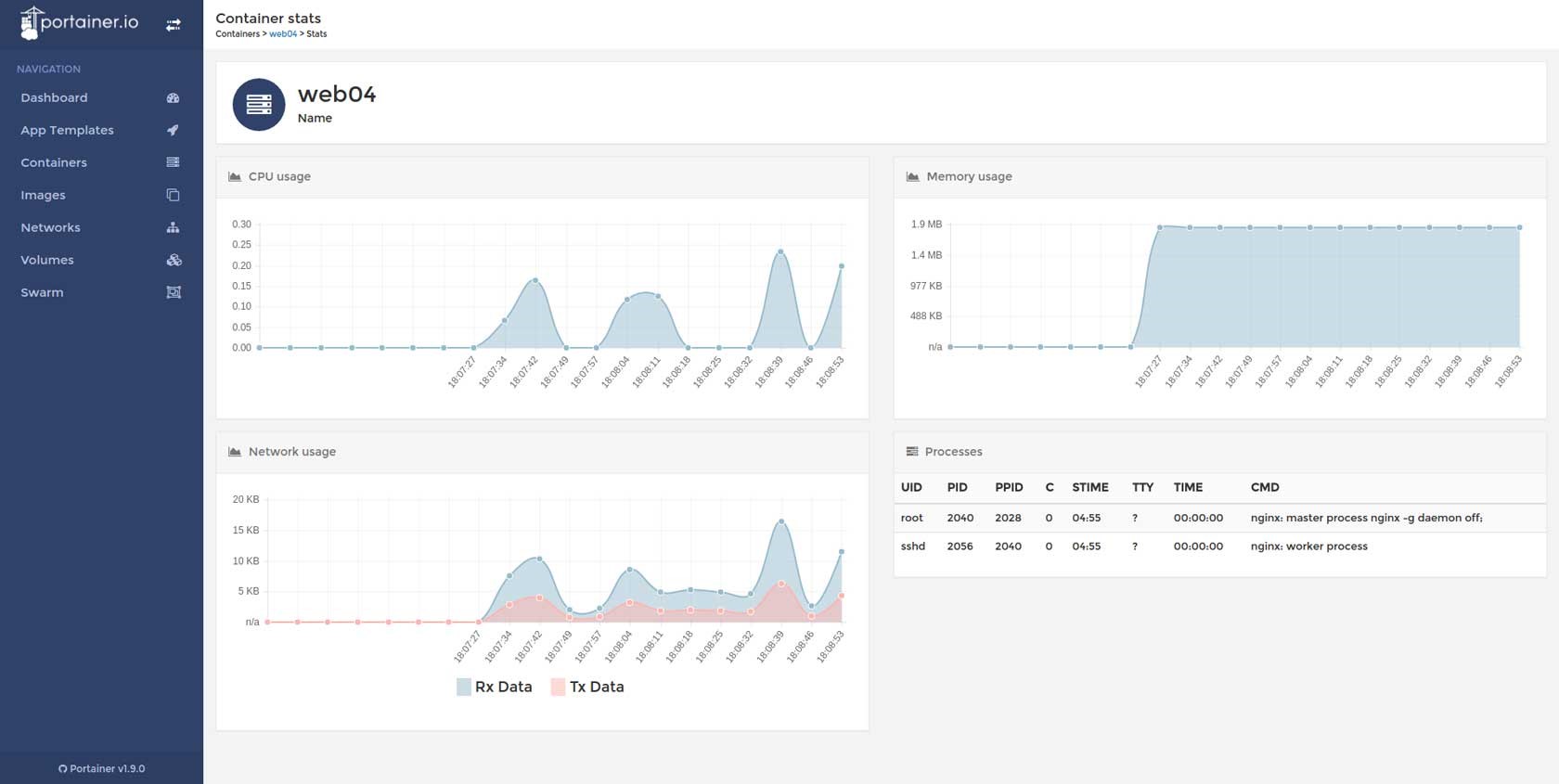The image size is (1559, 784).
Task: Click the Dashboard gauge icon in sidebar
Action: pos(173,98)
